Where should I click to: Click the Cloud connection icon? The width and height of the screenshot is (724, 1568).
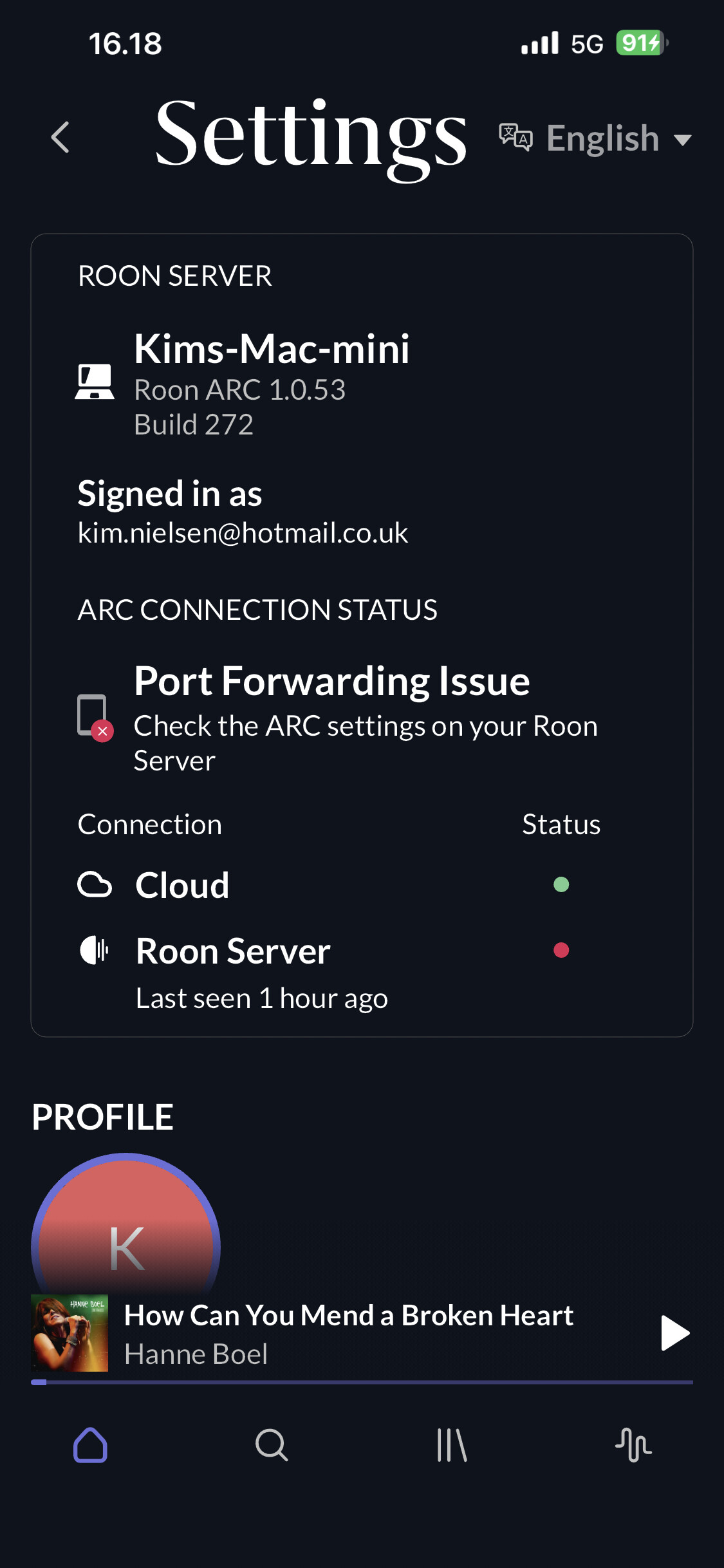95,884
